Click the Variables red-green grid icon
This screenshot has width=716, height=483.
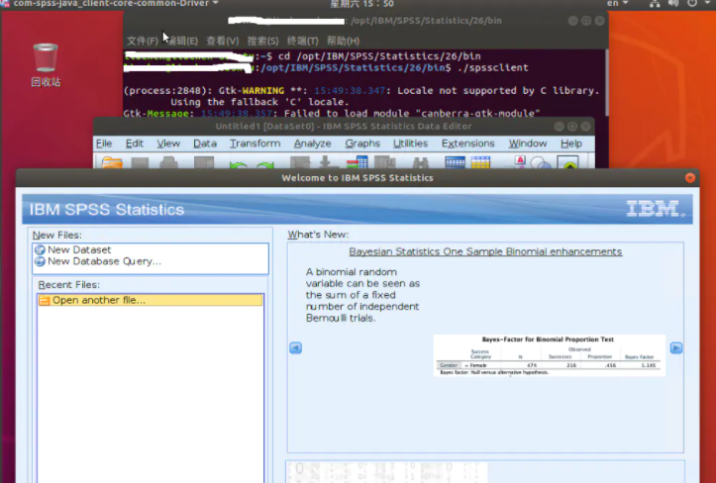click(x=357, y=163)
